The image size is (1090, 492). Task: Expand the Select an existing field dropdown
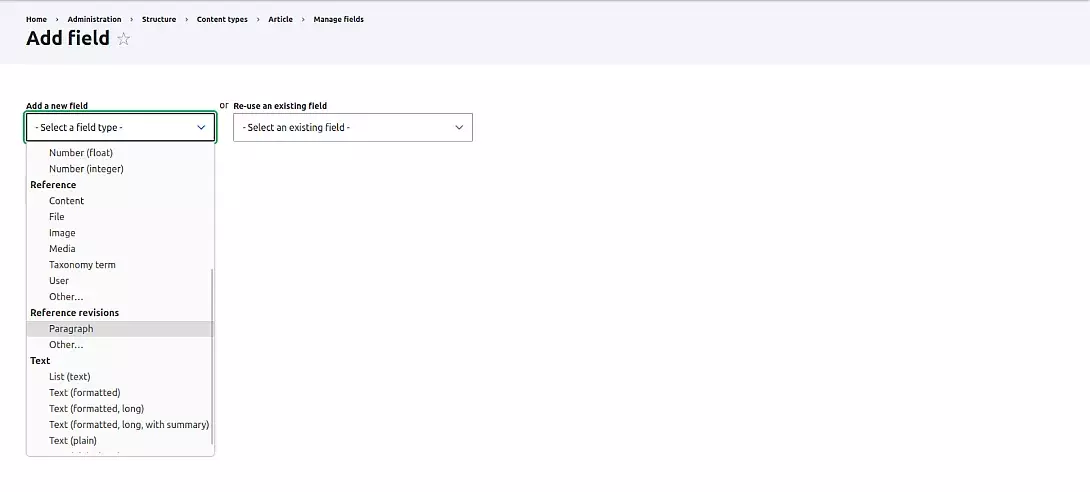(x=352, y=128)
